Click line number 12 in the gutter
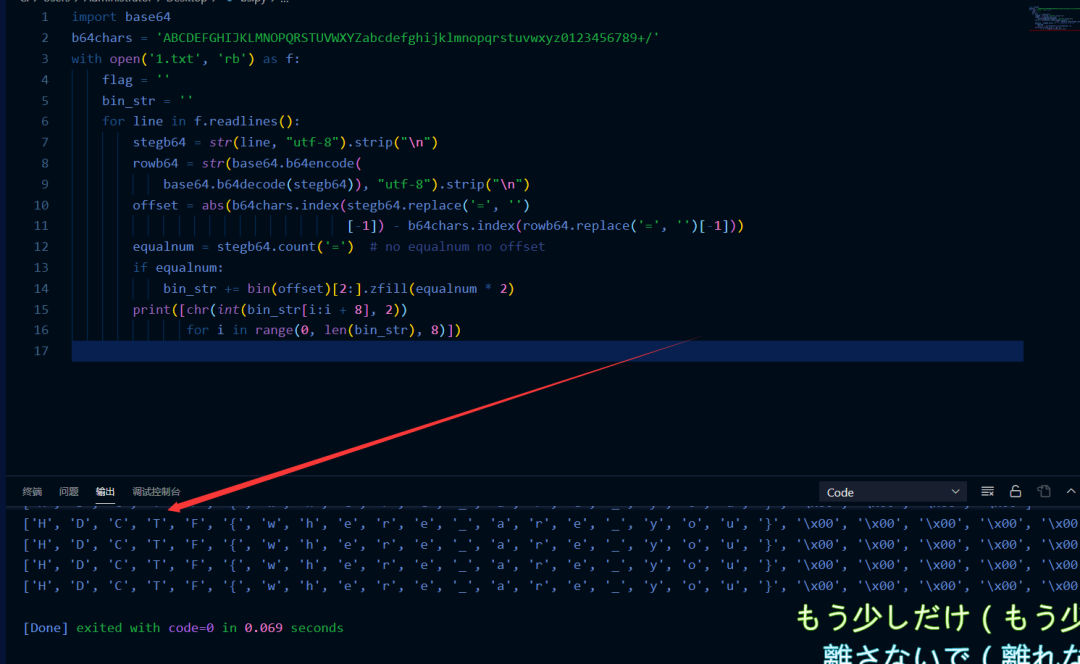This screenshot has width=1080, height=664. tap(41, 247)
